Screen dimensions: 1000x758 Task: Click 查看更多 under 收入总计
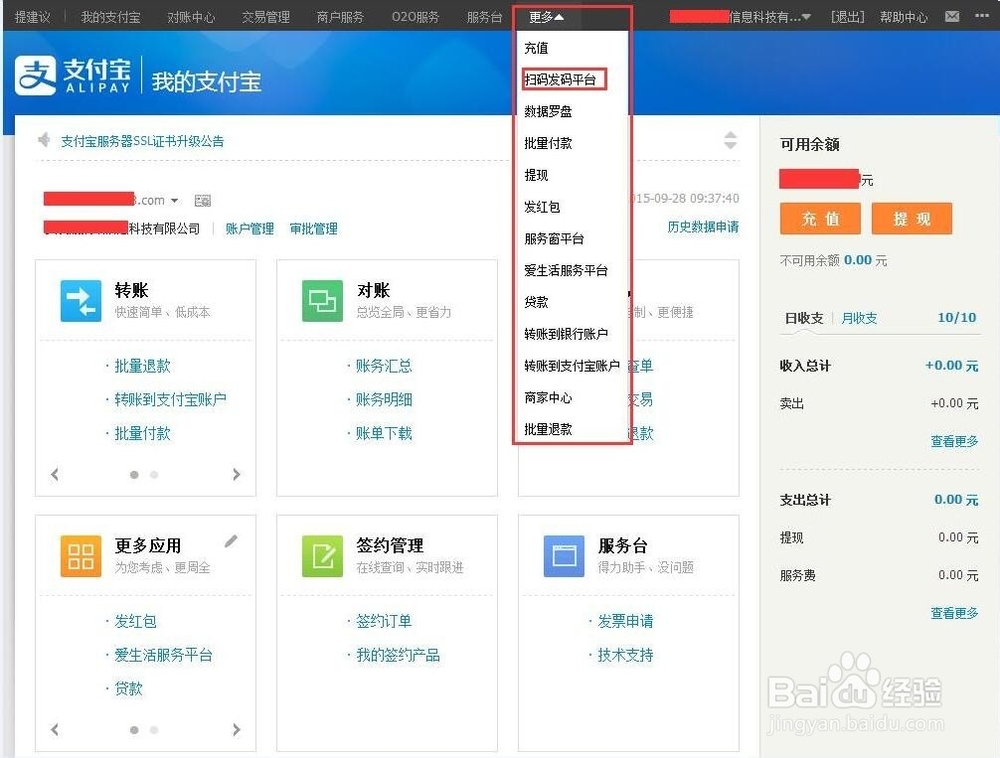tap(954, 441)
